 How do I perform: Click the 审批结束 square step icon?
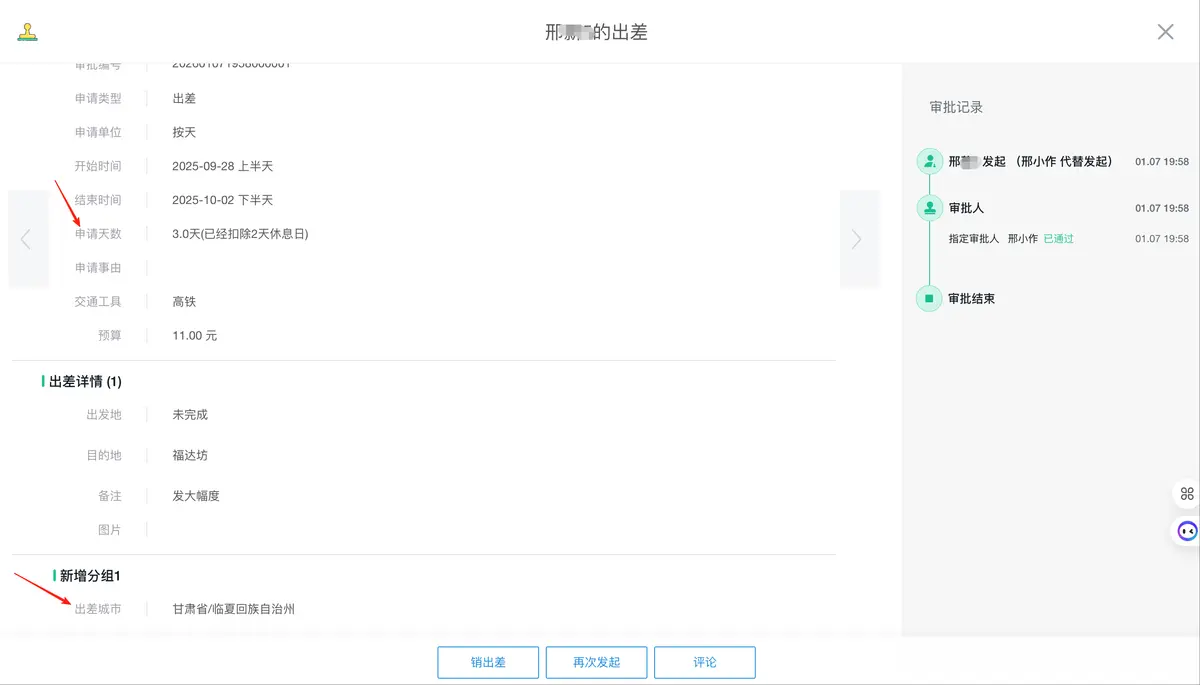point(929,298)
